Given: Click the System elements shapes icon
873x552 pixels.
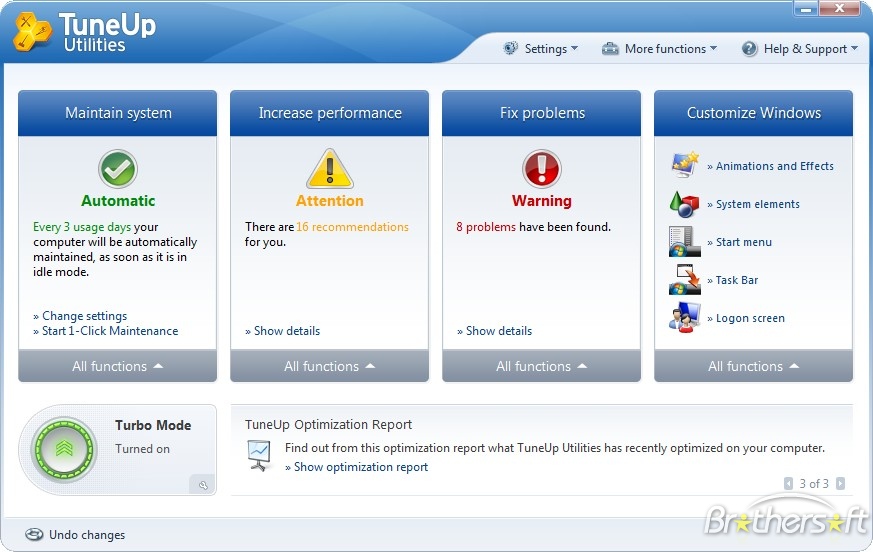Looking at the screenshot, I should click(684, 204).
